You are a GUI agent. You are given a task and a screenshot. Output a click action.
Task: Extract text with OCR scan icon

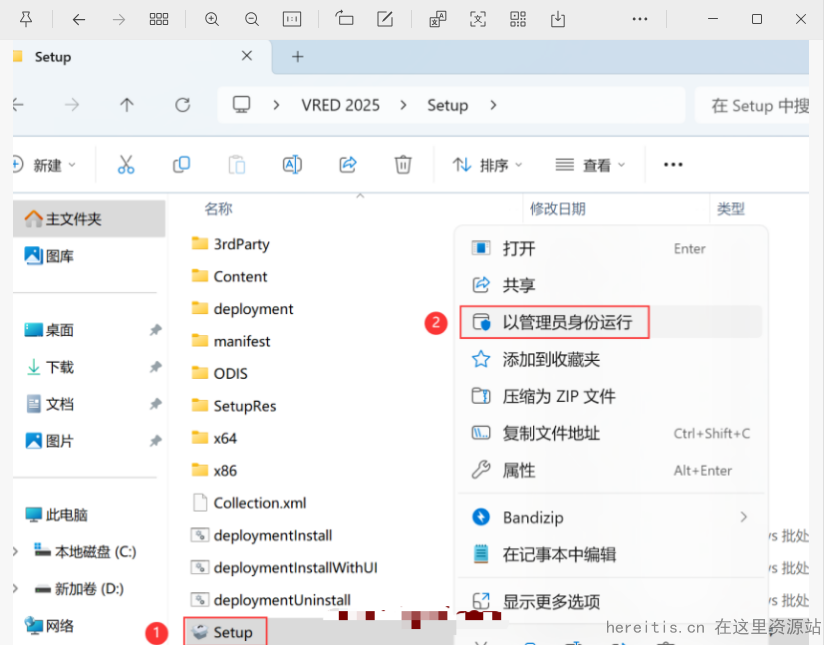point(478,19)
